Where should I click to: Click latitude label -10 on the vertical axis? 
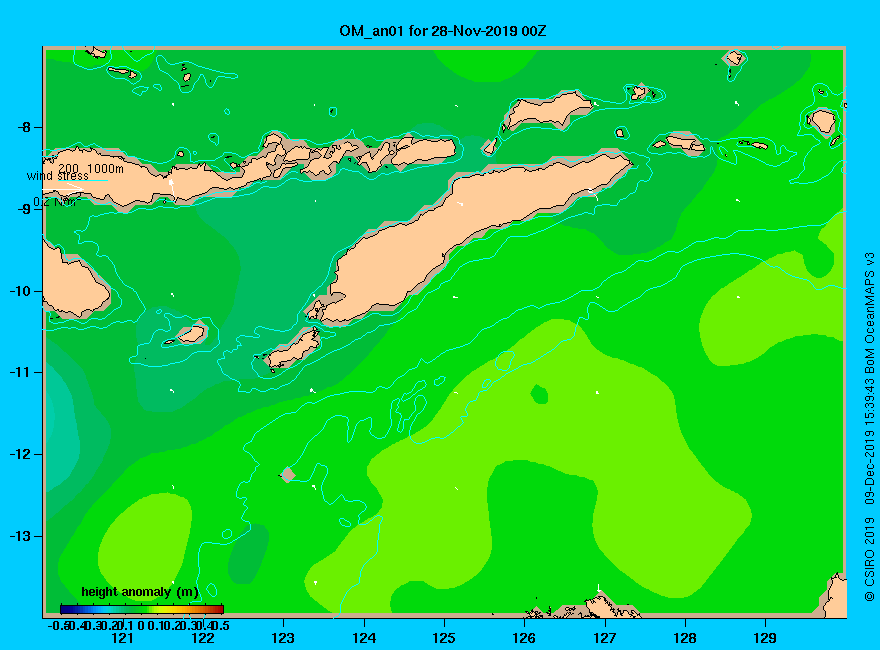[x=21, y=291]
